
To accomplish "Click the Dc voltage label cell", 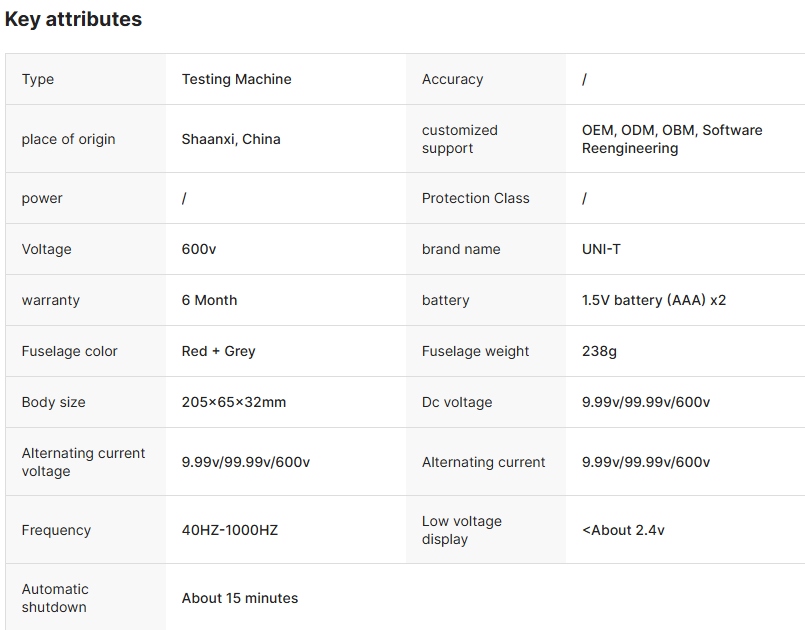I will 457,402.
